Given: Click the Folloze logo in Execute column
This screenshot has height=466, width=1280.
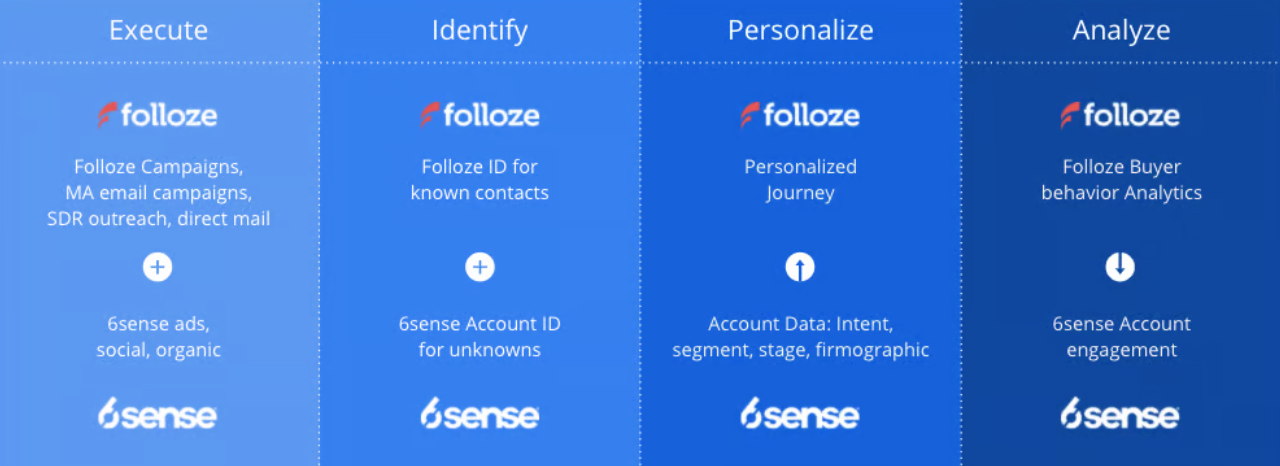Looking at the screenshot, I should click(158, 115).
